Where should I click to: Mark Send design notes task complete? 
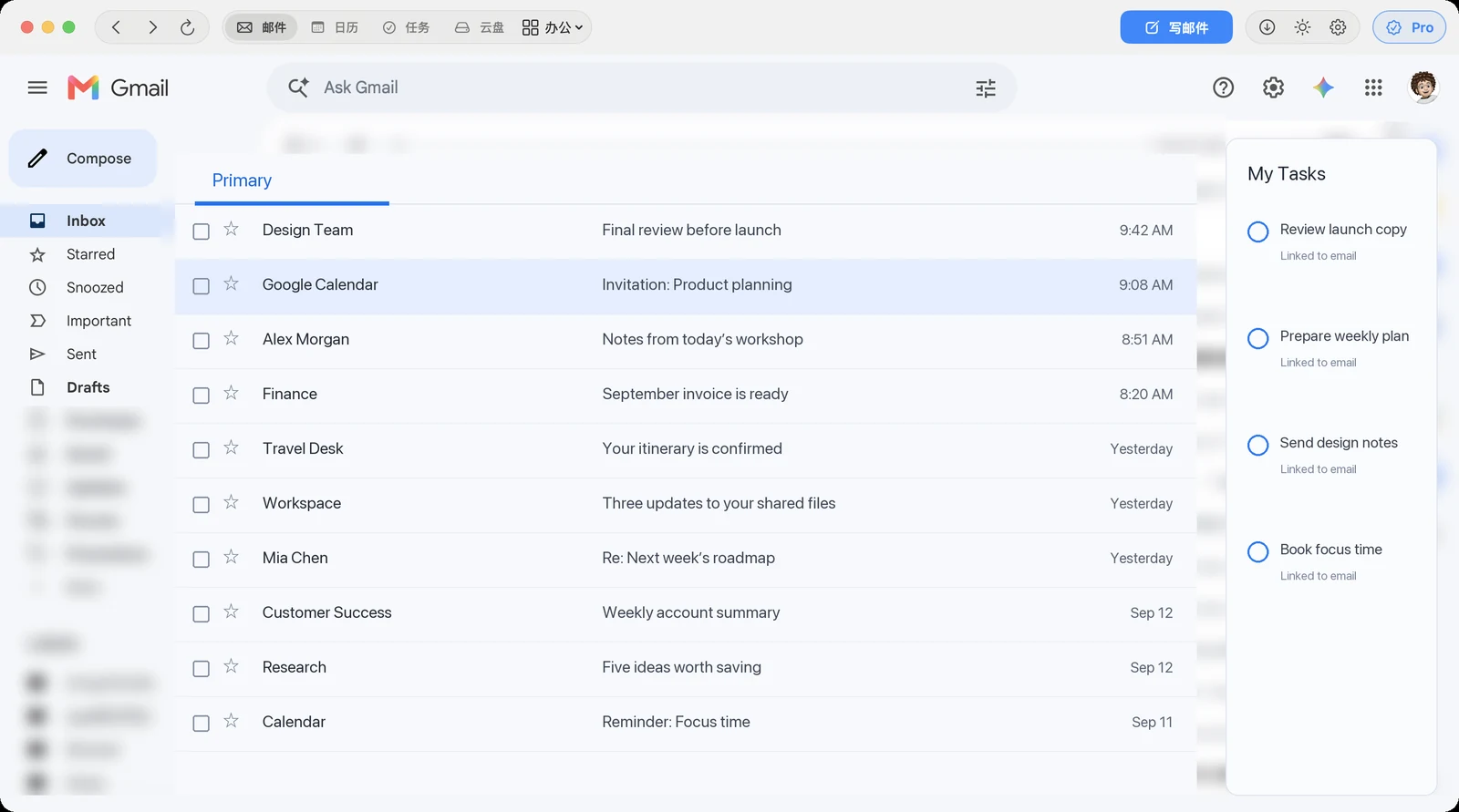[1257, 445]
